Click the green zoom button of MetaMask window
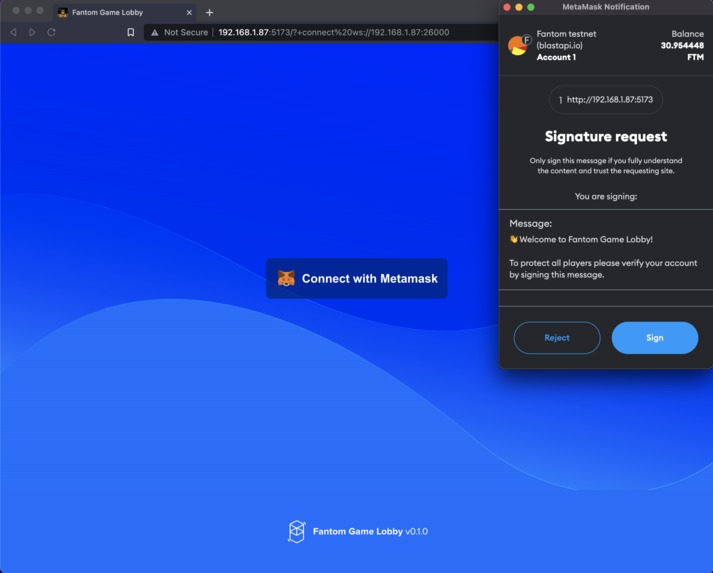Screen dimensions: 713x573 (531, 7)
